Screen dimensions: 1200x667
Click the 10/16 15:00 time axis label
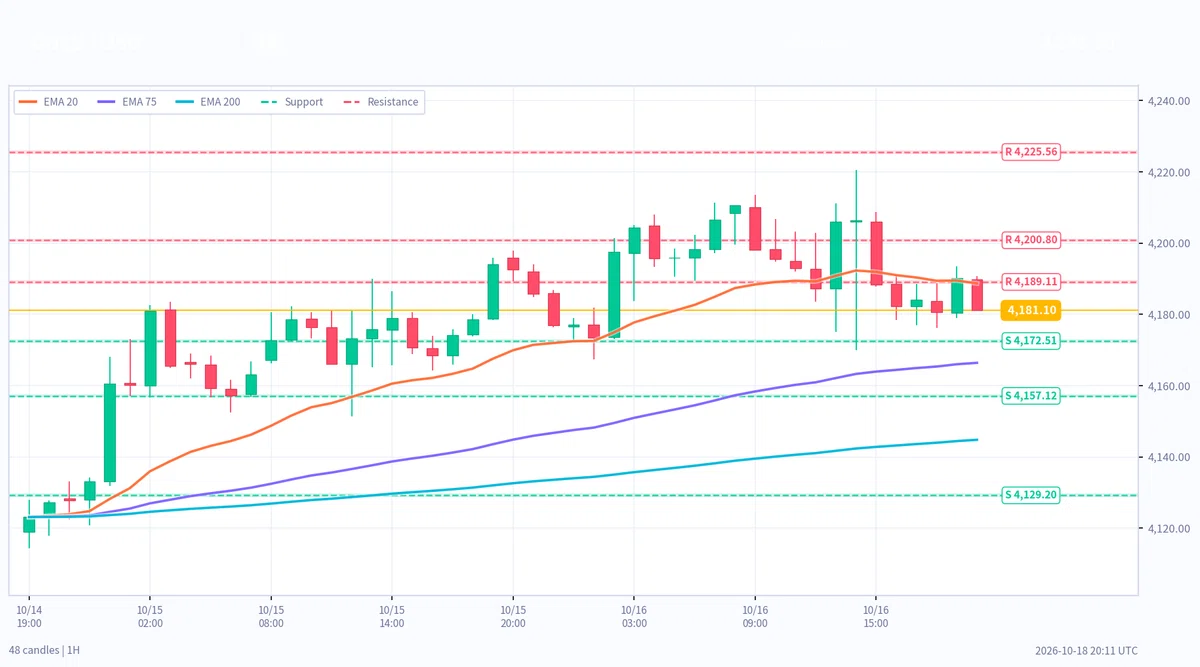tap(876, 615)
